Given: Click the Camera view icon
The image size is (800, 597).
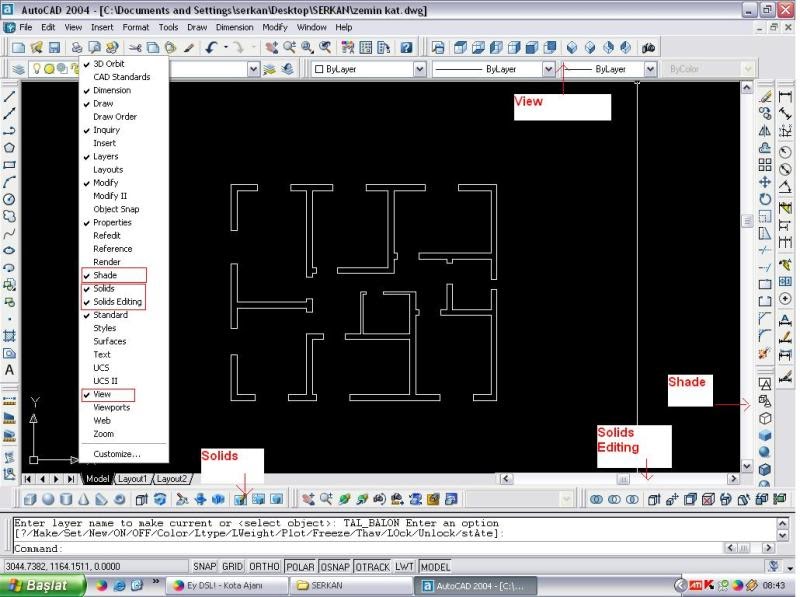Looking at the screenshot, I should 648,47.
